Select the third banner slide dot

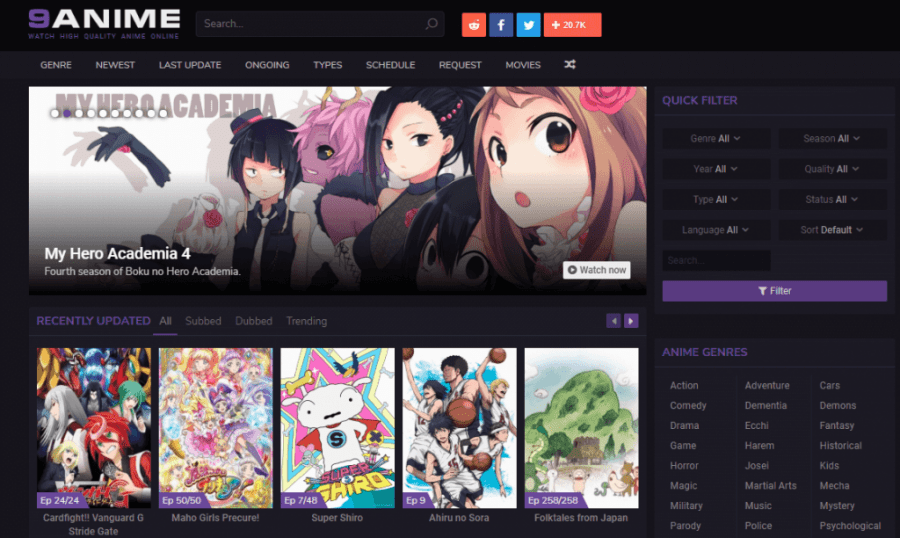coord(79,114)
